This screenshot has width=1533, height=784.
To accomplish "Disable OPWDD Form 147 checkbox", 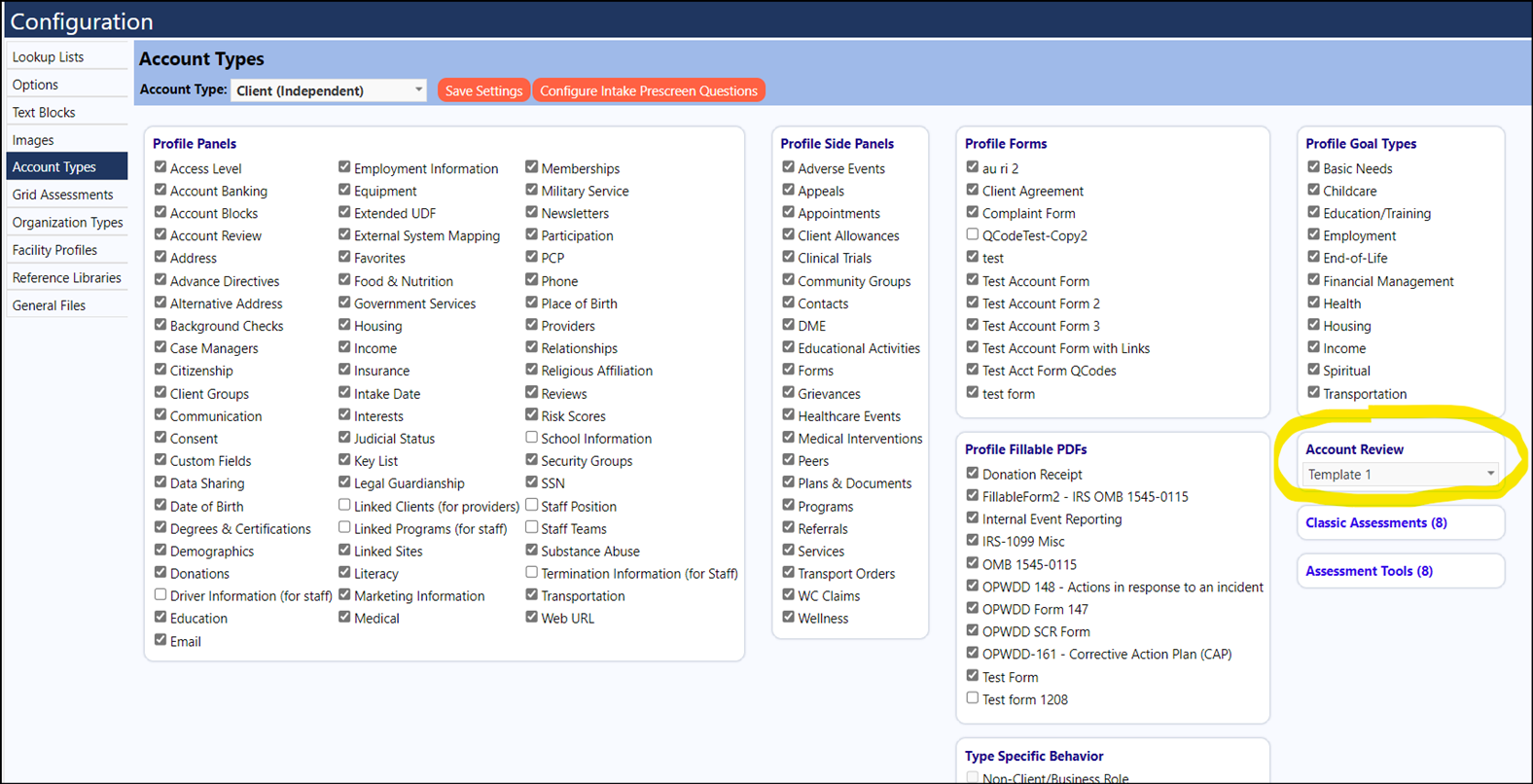I will pyautogui.click(x=973, y=608).
